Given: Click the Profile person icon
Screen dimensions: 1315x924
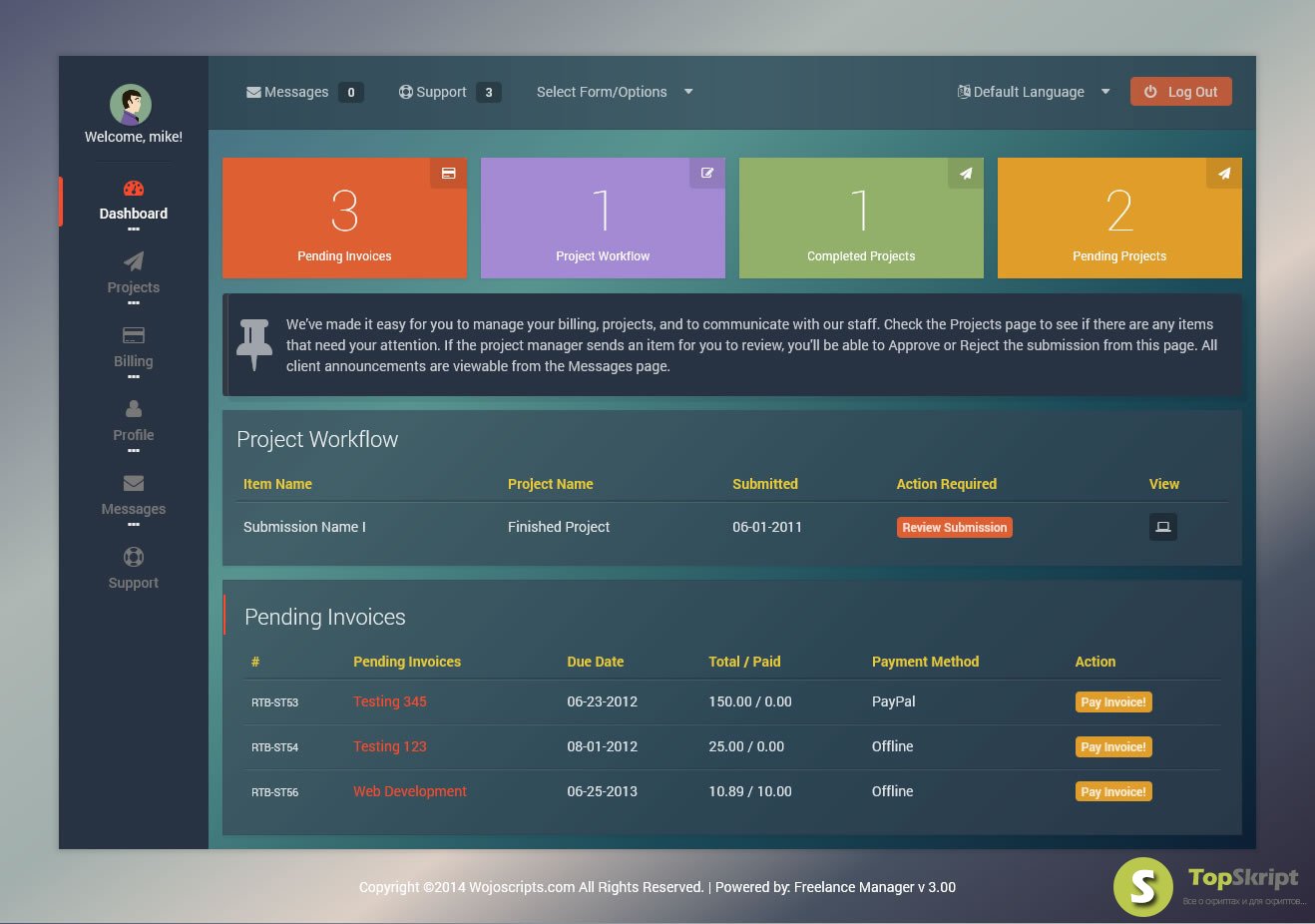Looking at the screenshot, I should 134,409.
